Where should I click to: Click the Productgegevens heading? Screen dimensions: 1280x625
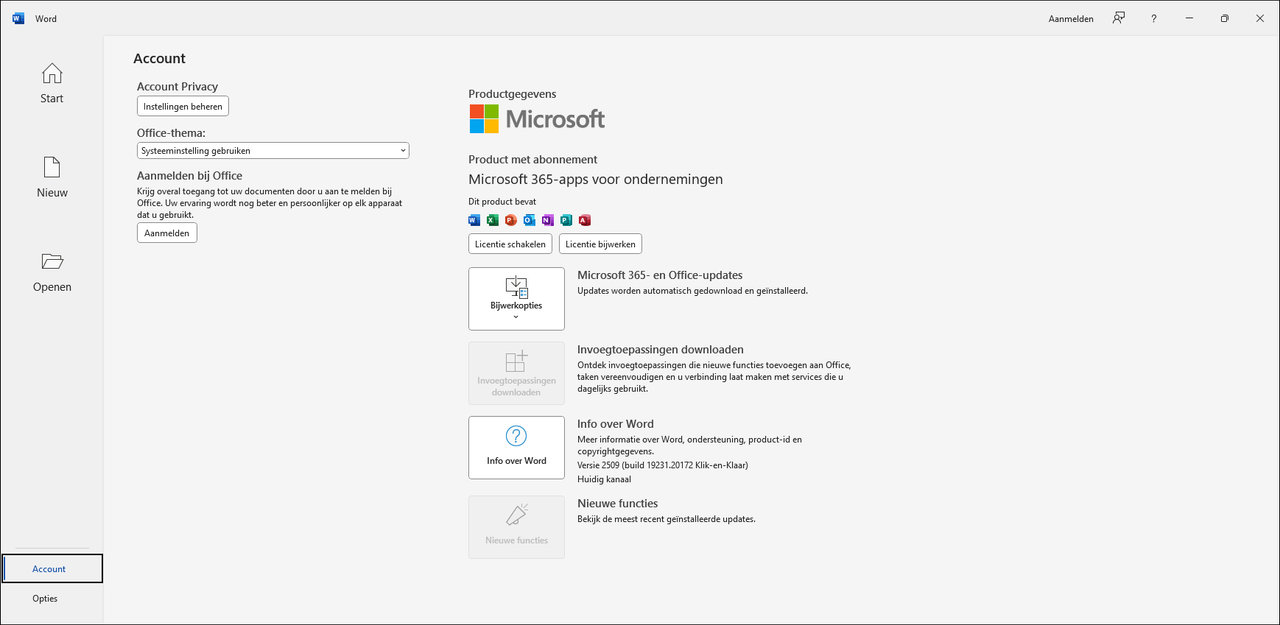pyautogui.click(x=512, y=94)
